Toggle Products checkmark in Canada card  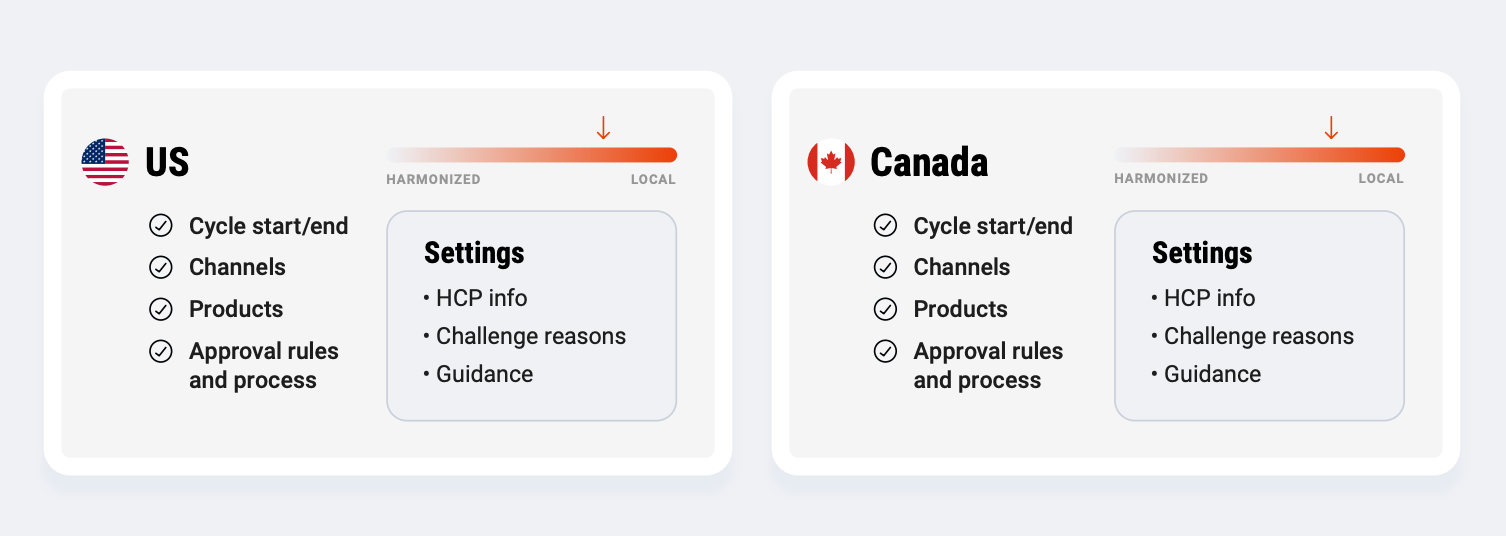pos(885,309)
